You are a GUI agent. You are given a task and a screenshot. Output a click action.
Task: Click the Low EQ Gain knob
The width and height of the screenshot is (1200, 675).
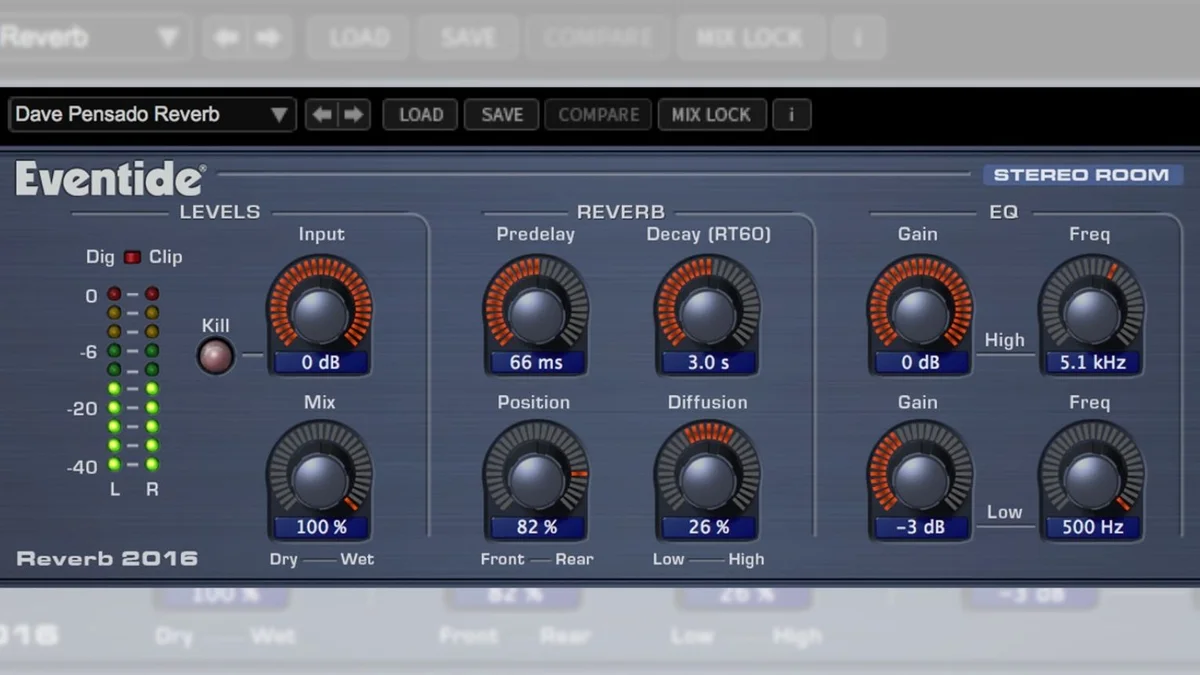point(920,478)
